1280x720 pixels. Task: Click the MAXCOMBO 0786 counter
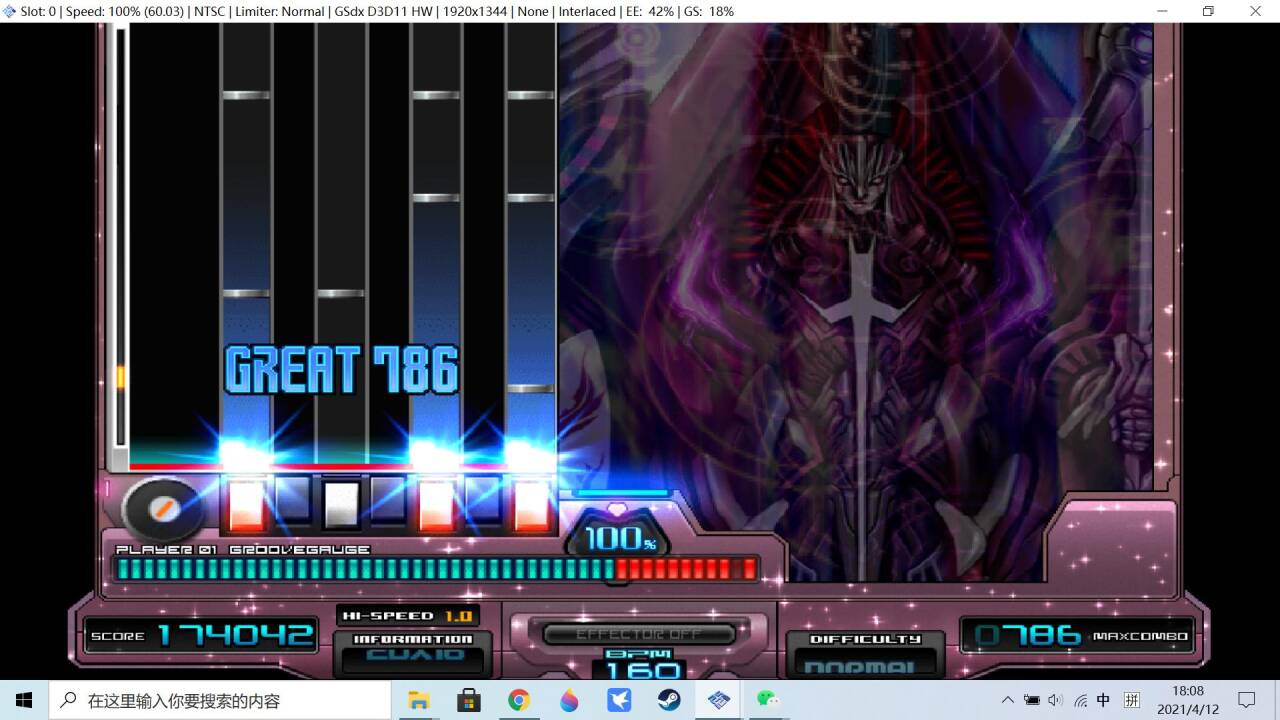tap(1078, 635)
